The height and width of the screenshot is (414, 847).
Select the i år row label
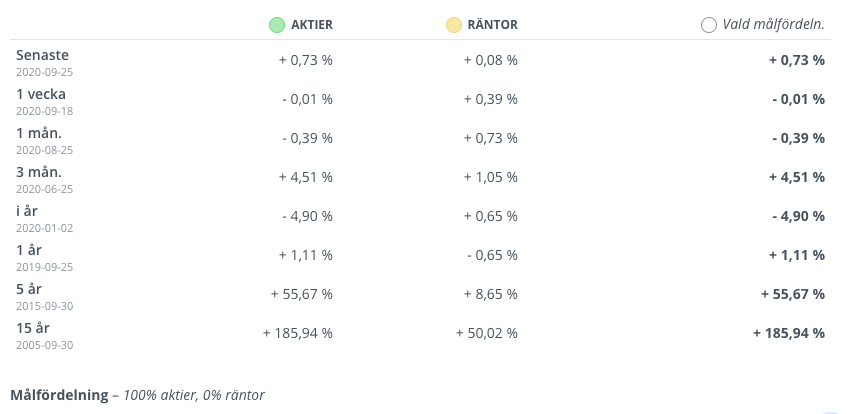[27, 211]
